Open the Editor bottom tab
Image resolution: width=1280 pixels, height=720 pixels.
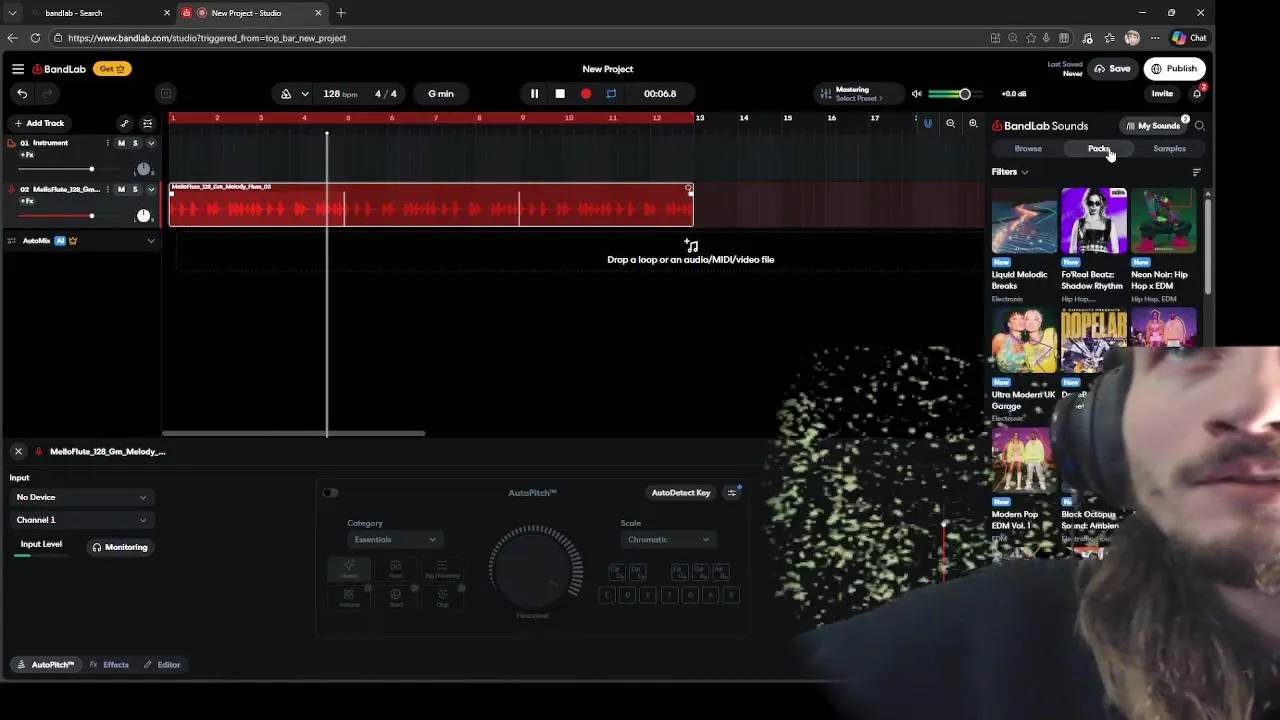click(x=162, y=665)
